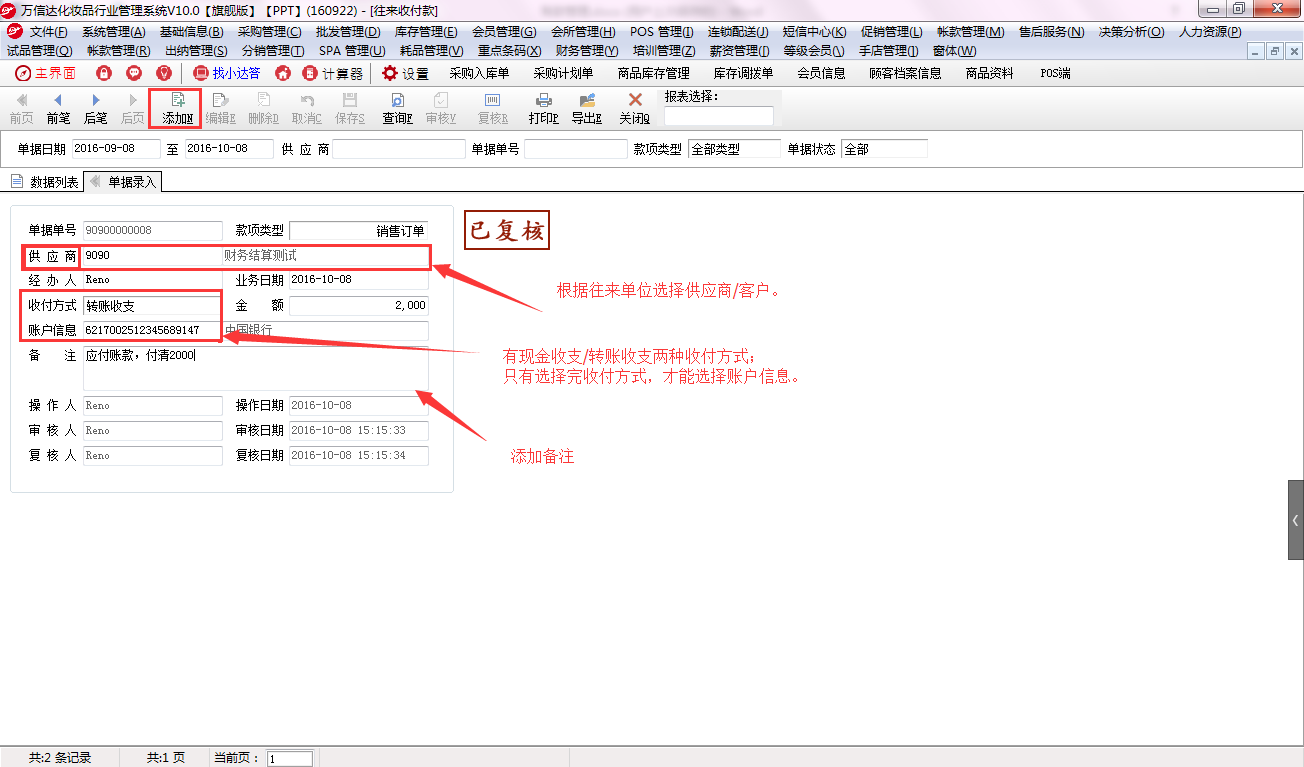The height and width of the screenshot is (767, 1304).
Task: Open the 窗体(W) menu
Action: click(x=955, y=50)
